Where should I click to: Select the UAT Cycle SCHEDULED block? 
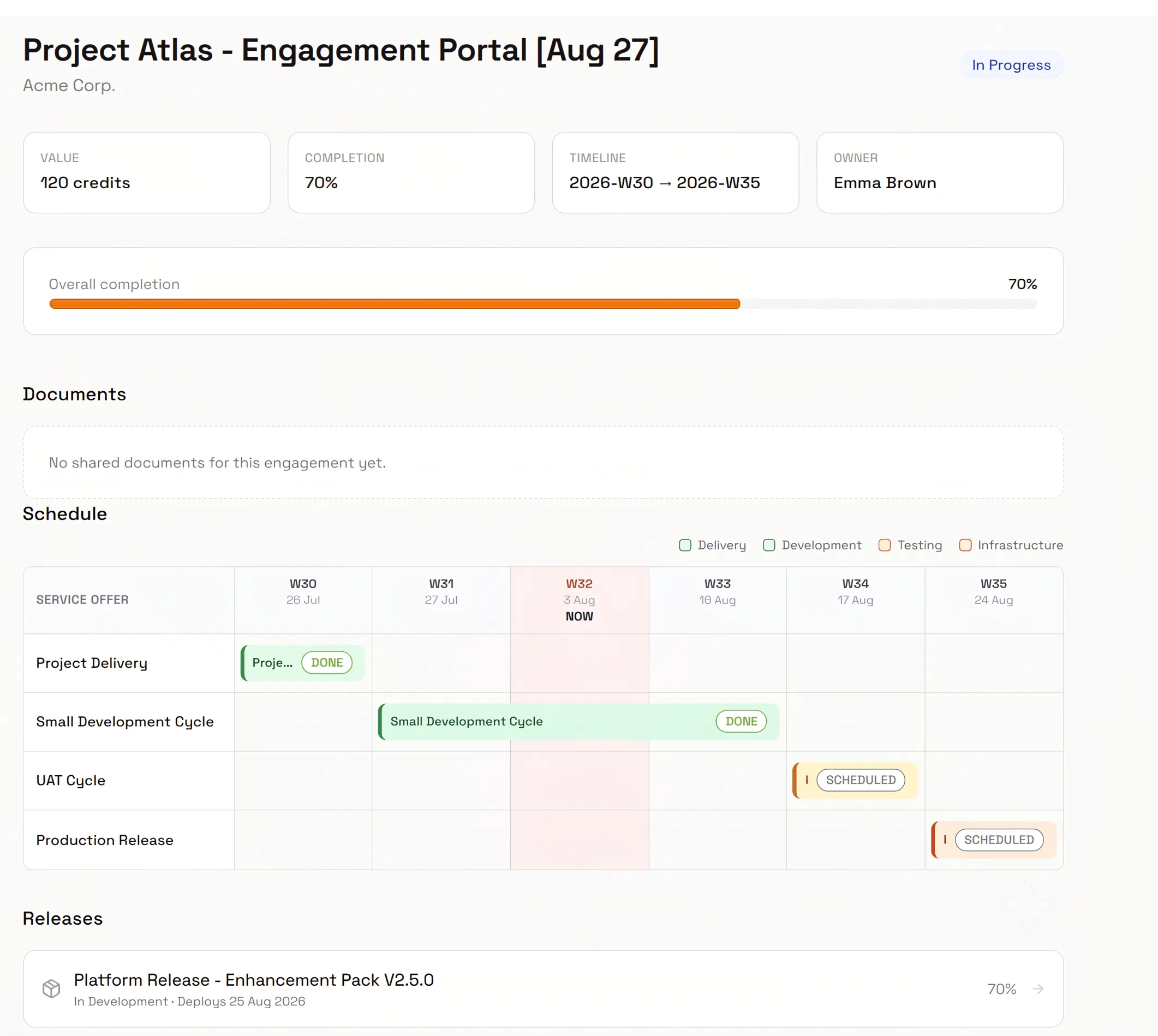(x=855, y=781)
